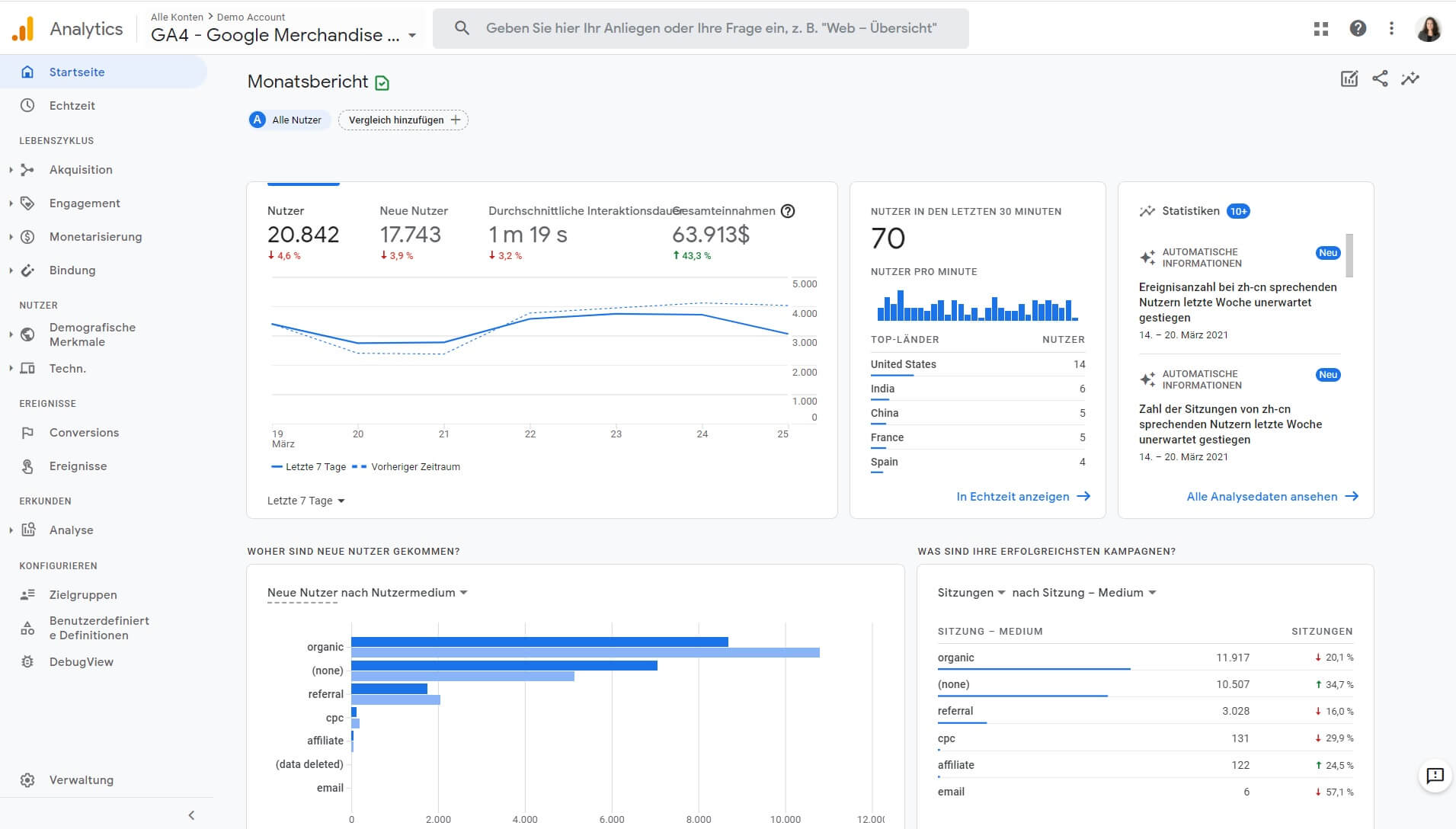
Task: Open the Letzte 7 Tage dropdown
Action: 306,501
